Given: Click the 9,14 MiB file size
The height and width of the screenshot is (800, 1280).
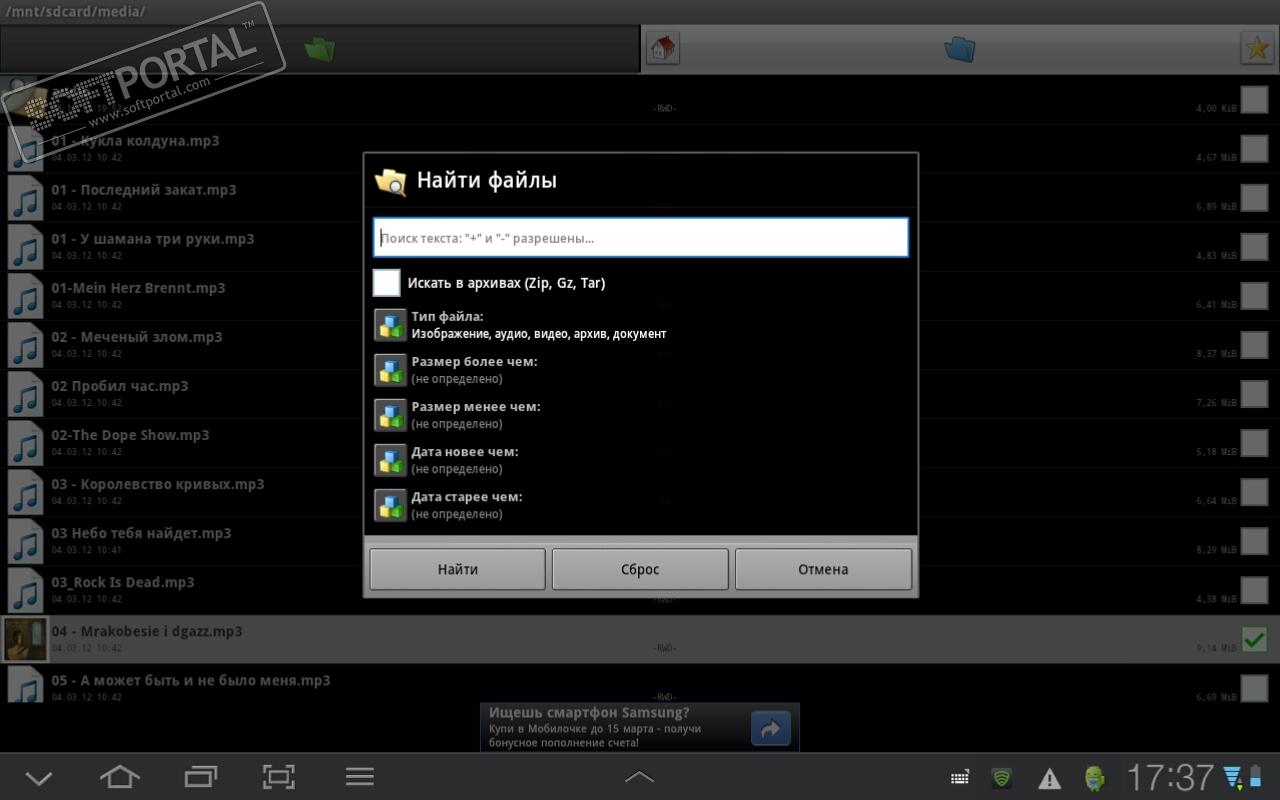Looking at the screenshot, I should [x=1216, y=648].
